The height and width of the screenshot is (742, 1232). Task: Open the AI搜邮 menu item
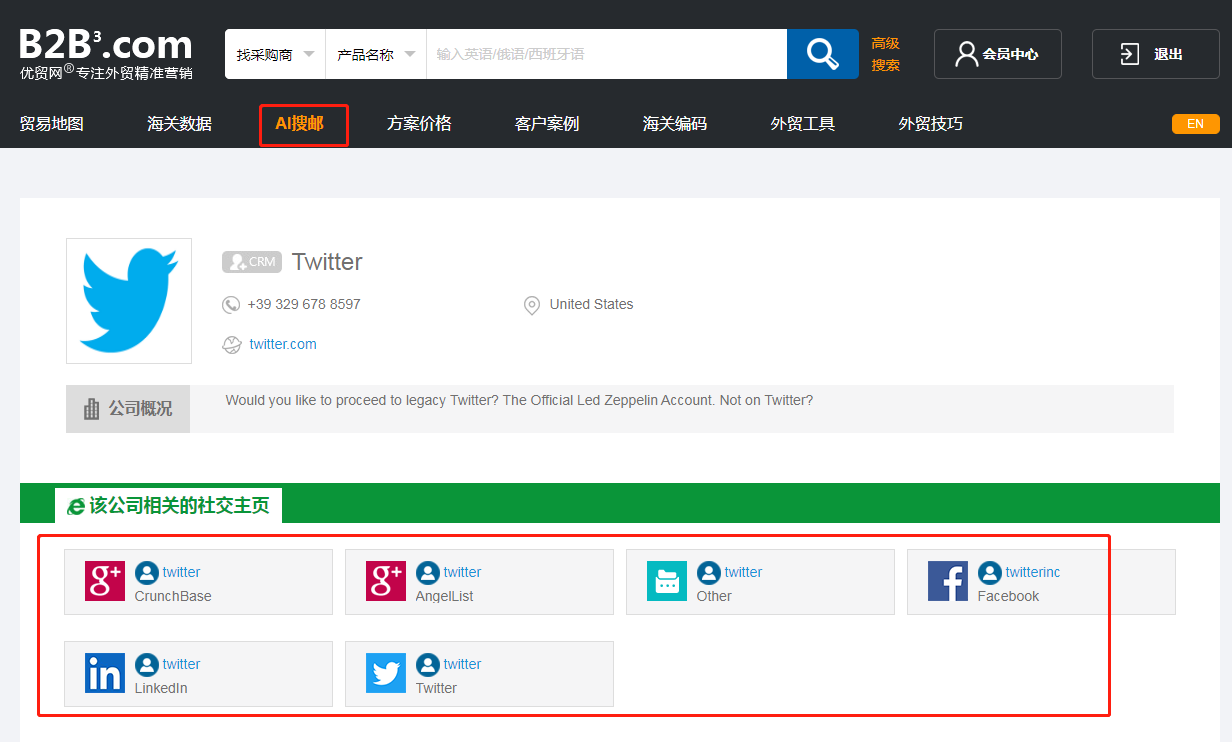tap(300, 124)
